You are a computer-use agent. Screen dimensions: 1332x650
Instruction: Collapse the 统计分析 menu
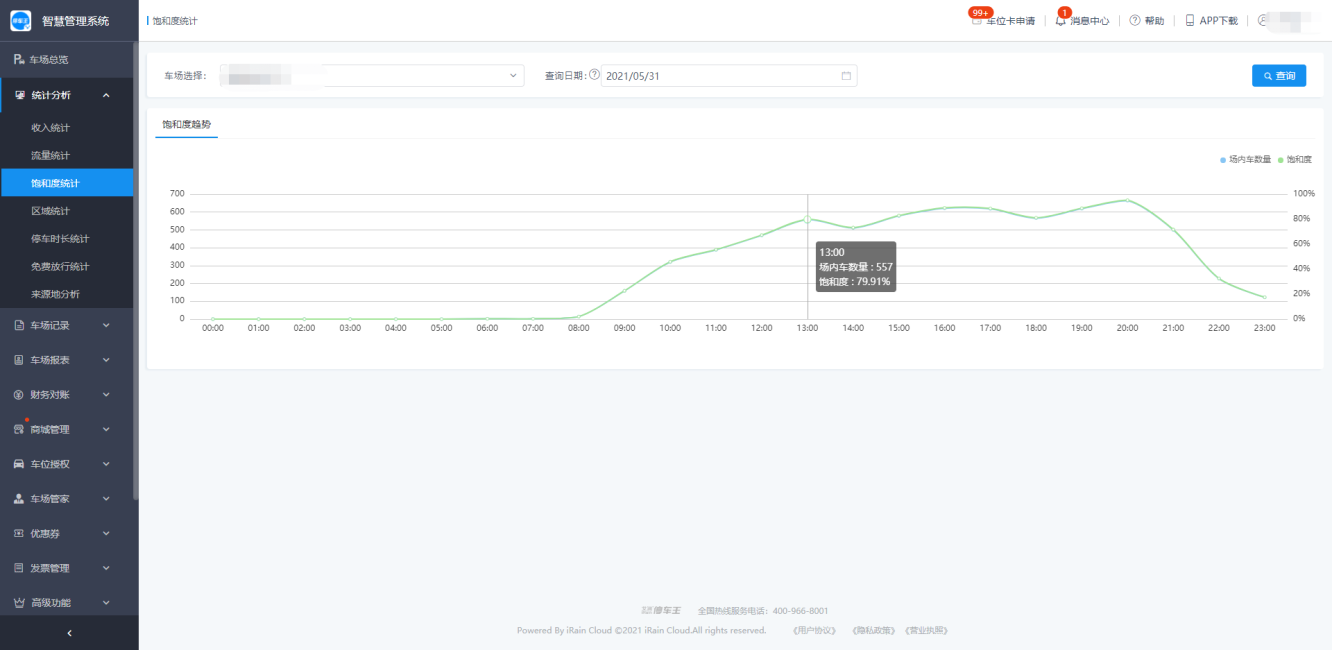click(68, 95)
